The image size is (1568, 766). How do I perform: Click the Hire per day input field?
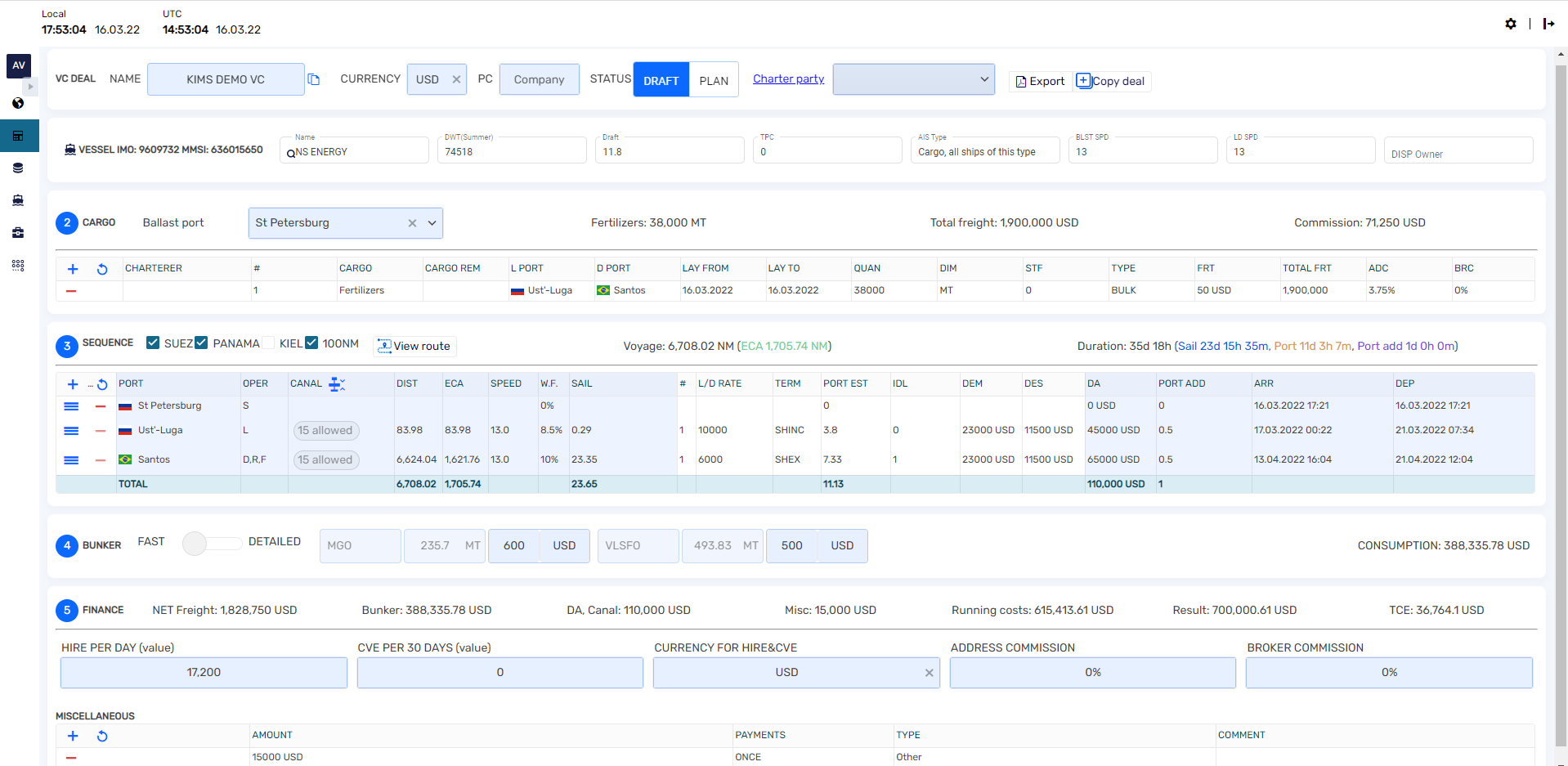pyautogui.click(x=204, y=672)
